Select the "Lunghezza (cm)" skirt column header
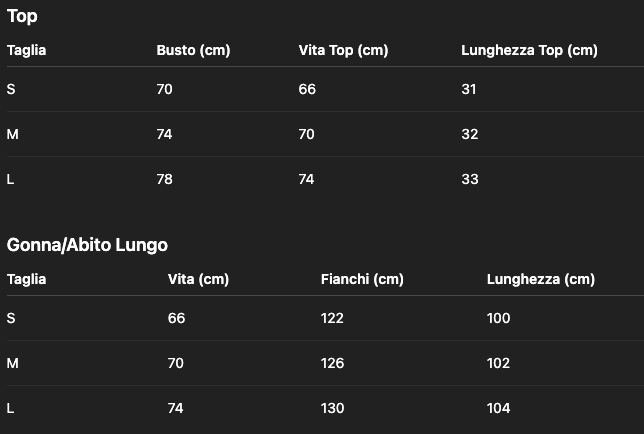 point(540,279)
